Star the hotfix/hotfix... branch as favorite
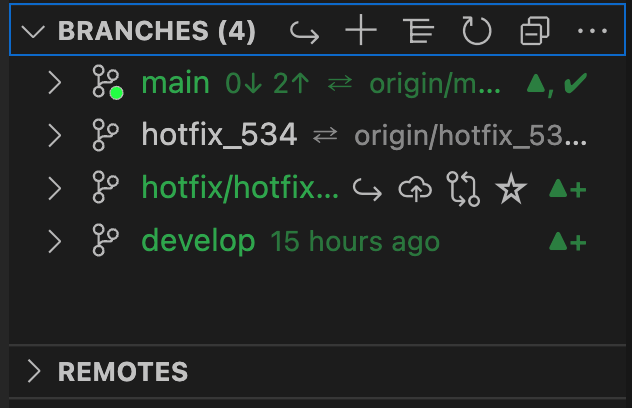Viewport: 632px width, 408px height. [511, 188]
